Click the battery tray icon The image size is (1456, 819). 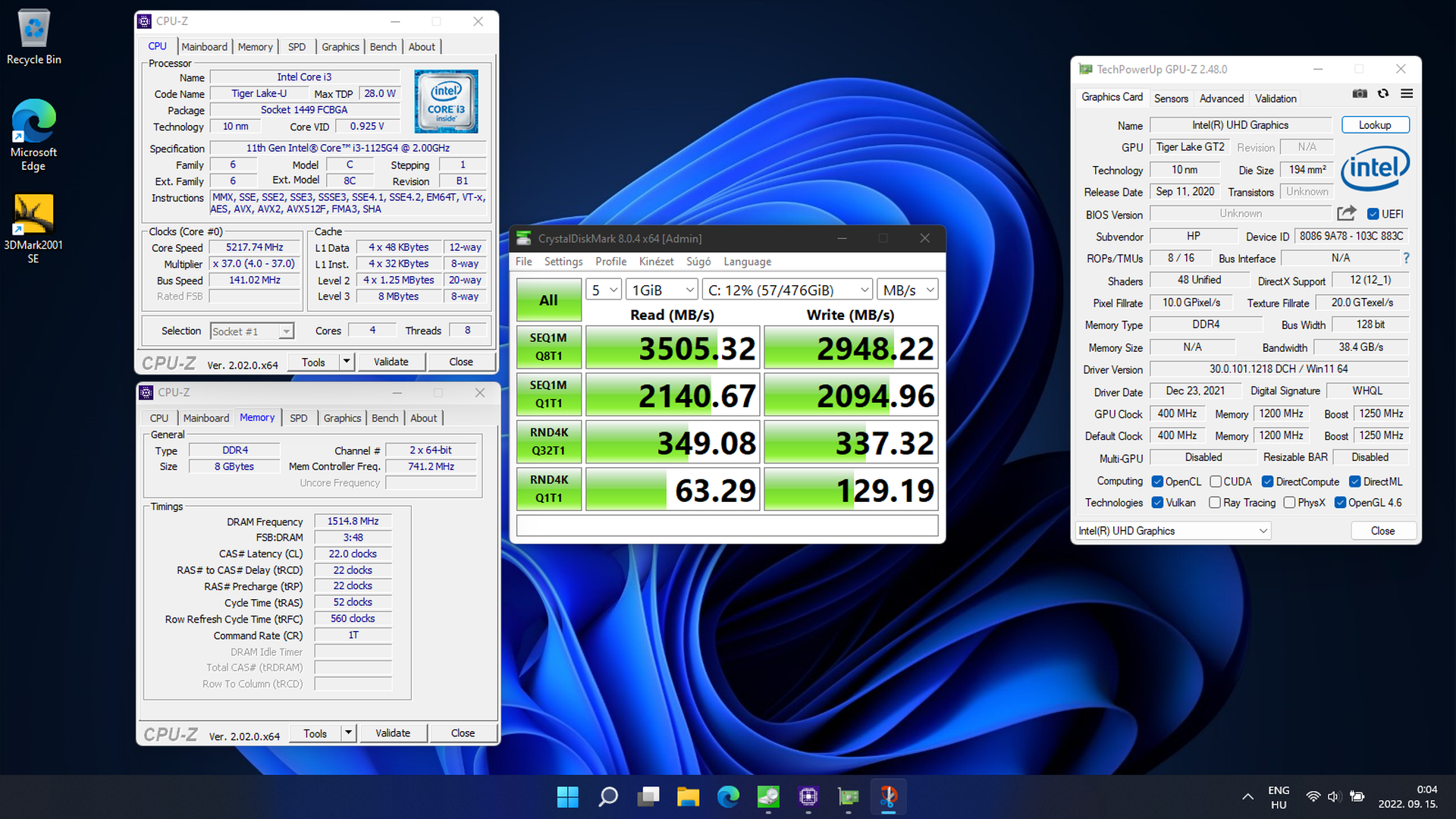pos(1357,797)
